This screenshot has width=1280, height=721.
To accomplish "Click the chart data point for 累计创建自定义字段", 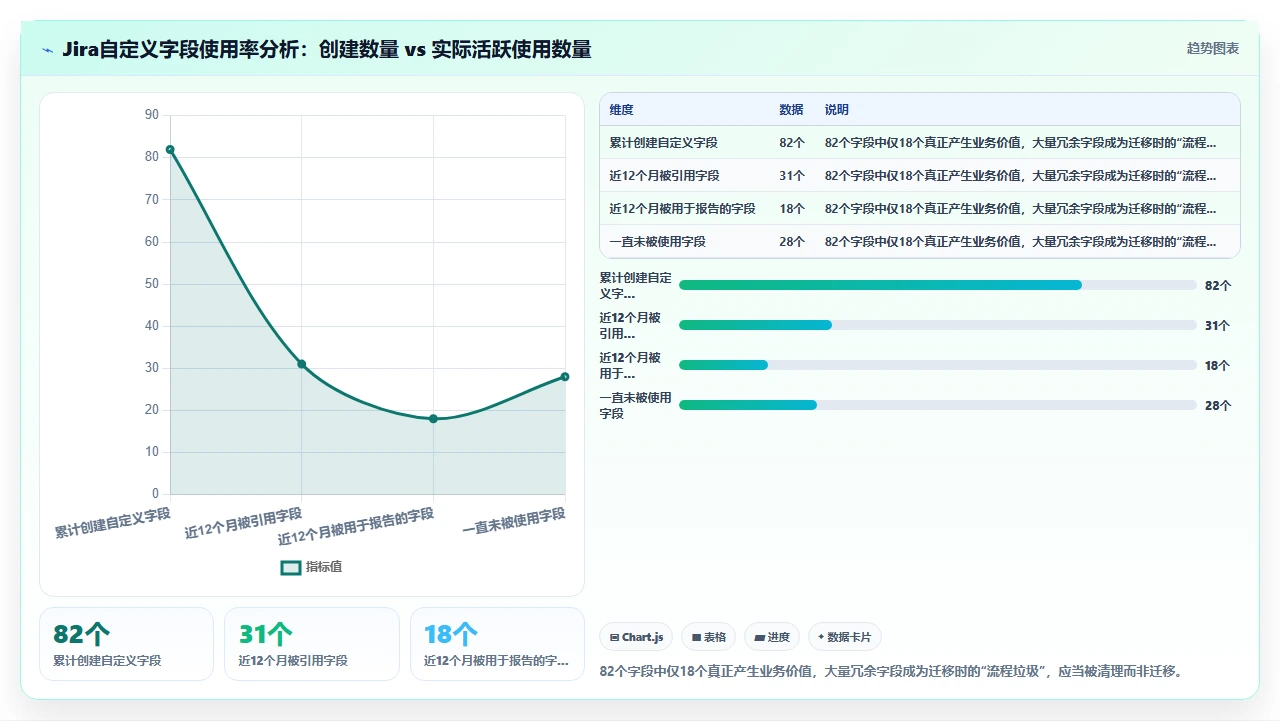I will (x=170, y=150).
